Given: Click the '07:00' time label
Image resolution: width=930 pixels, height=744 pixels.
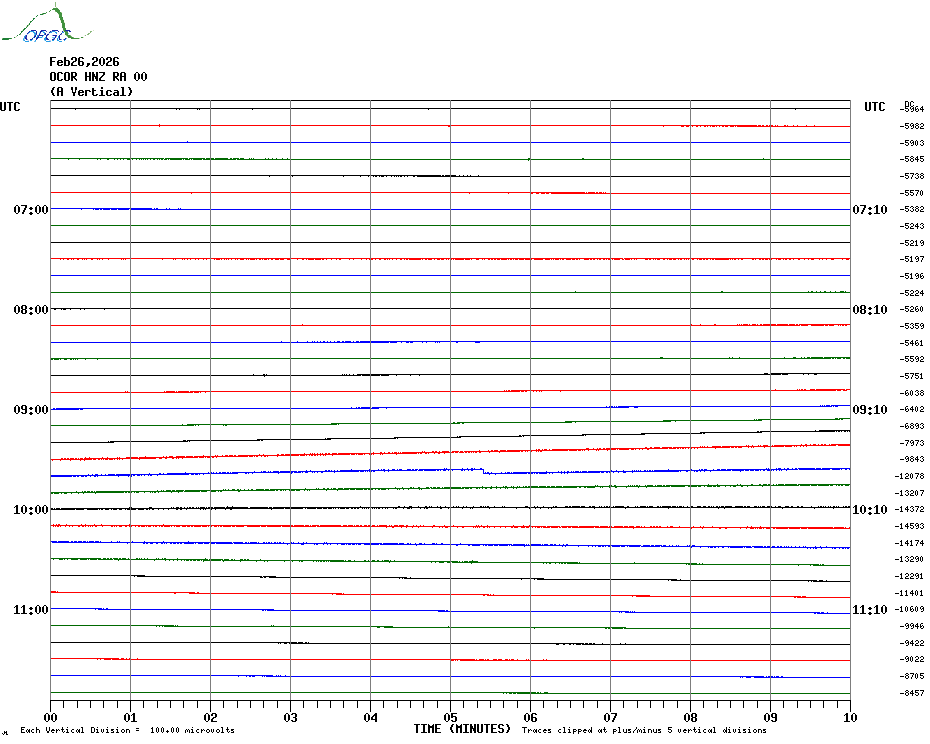Looking at the screenshot, I should 31,209.
